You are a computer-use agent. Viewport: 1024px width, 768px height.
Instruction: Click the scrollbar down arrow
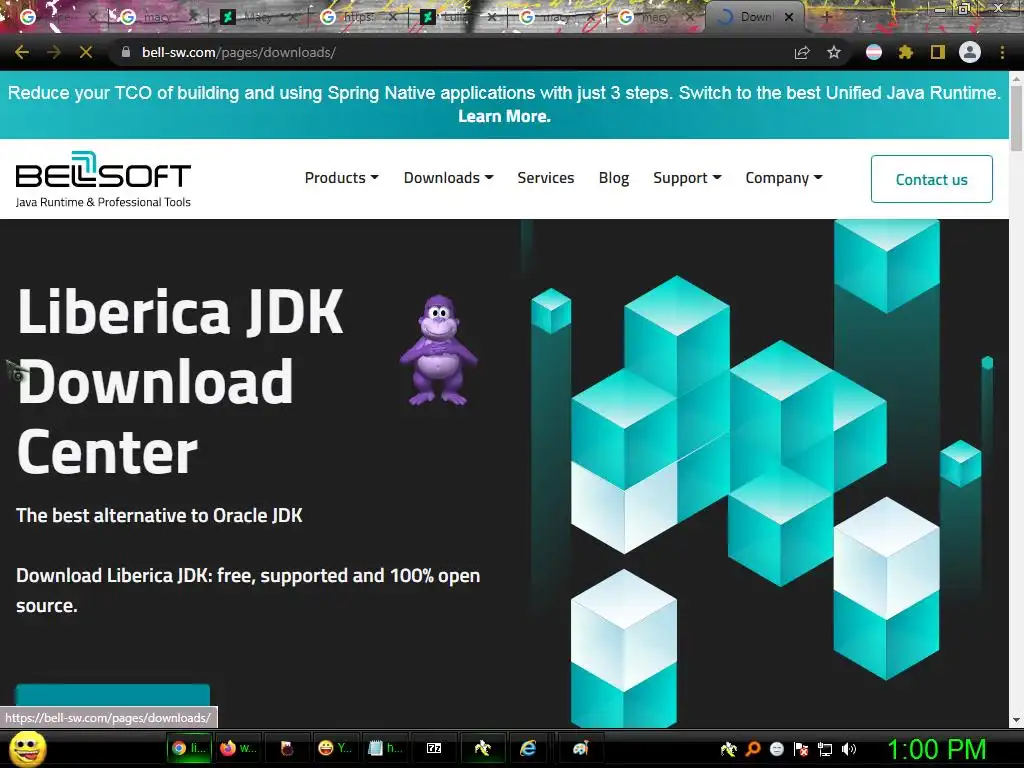click(x=1016, y=720)
